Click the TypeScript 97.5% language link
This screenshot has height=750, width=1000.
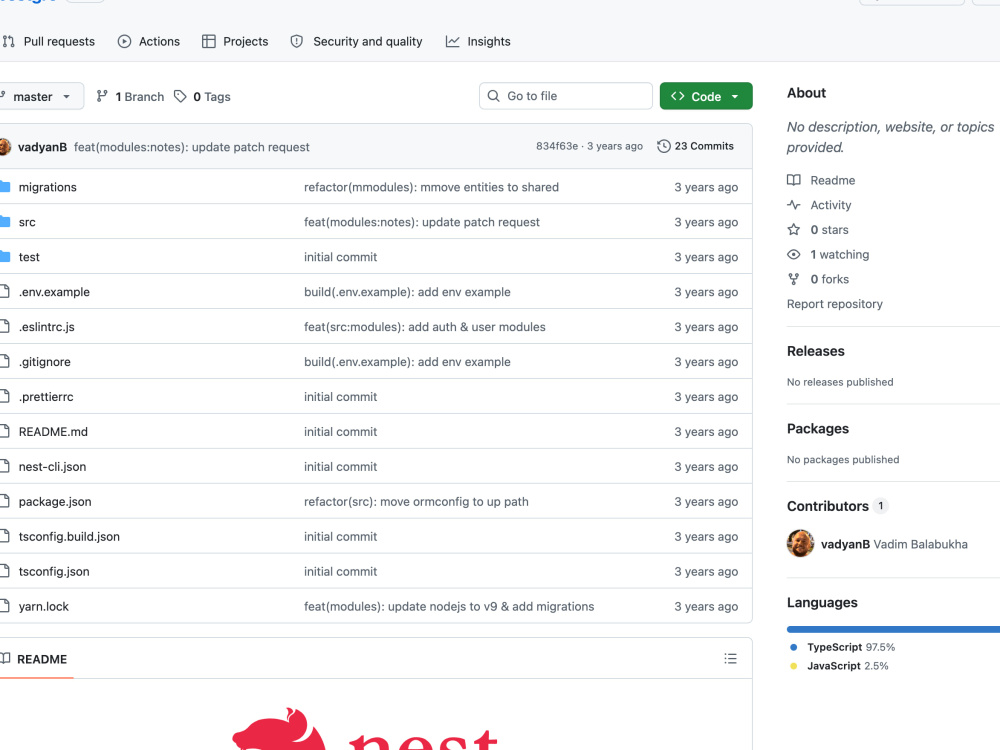851,647
